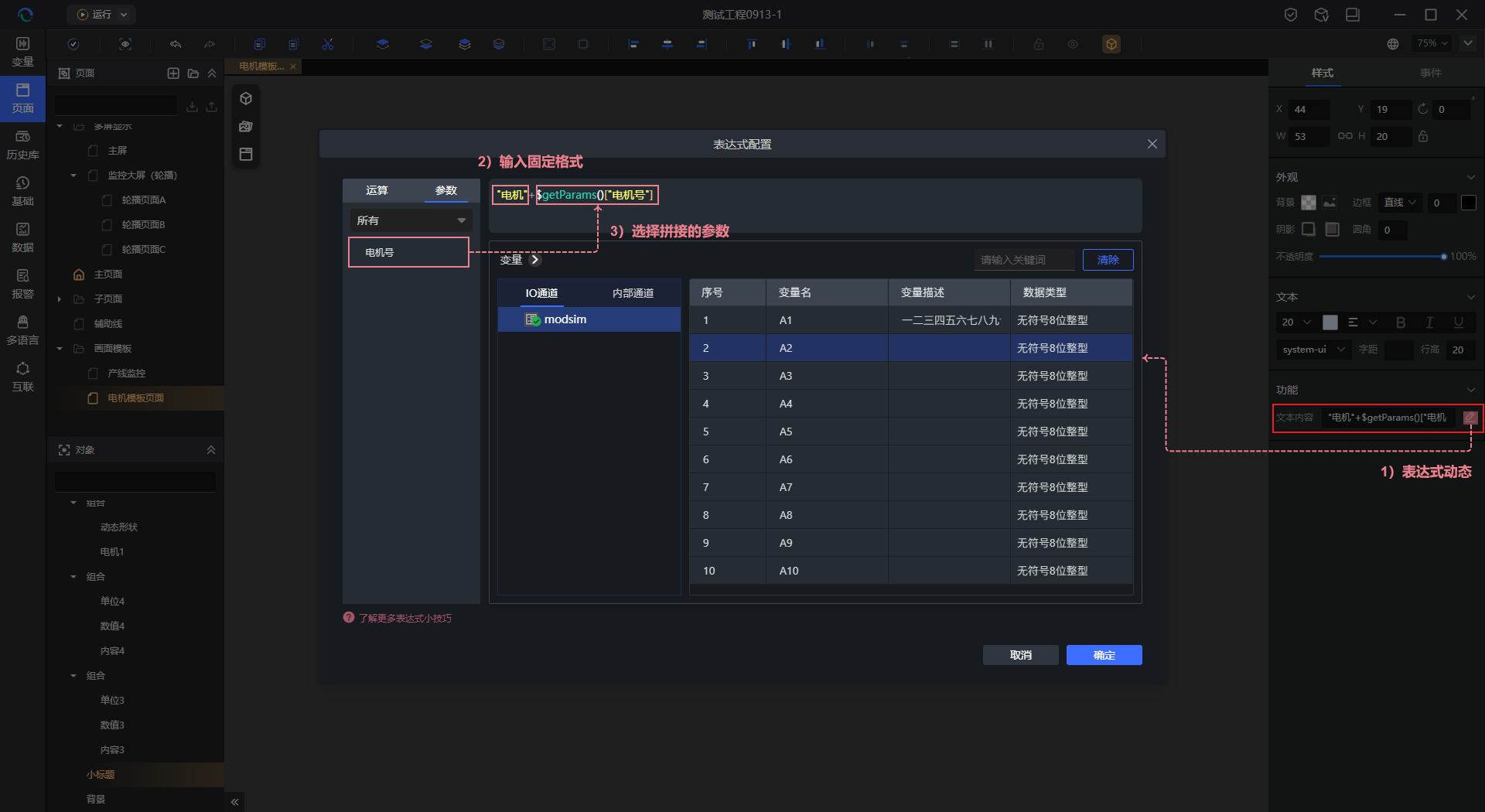Click the scissors cut icon
Screen dimensions: 1485x812
(328, 44)
